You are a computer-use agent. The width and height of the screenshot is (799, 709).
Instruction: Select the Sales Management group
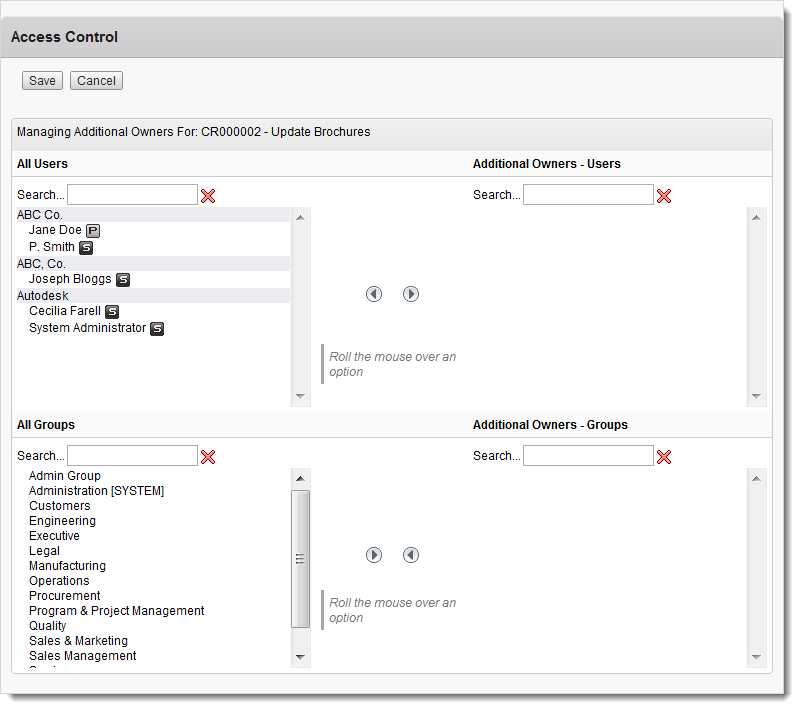[x=83, y=656]
